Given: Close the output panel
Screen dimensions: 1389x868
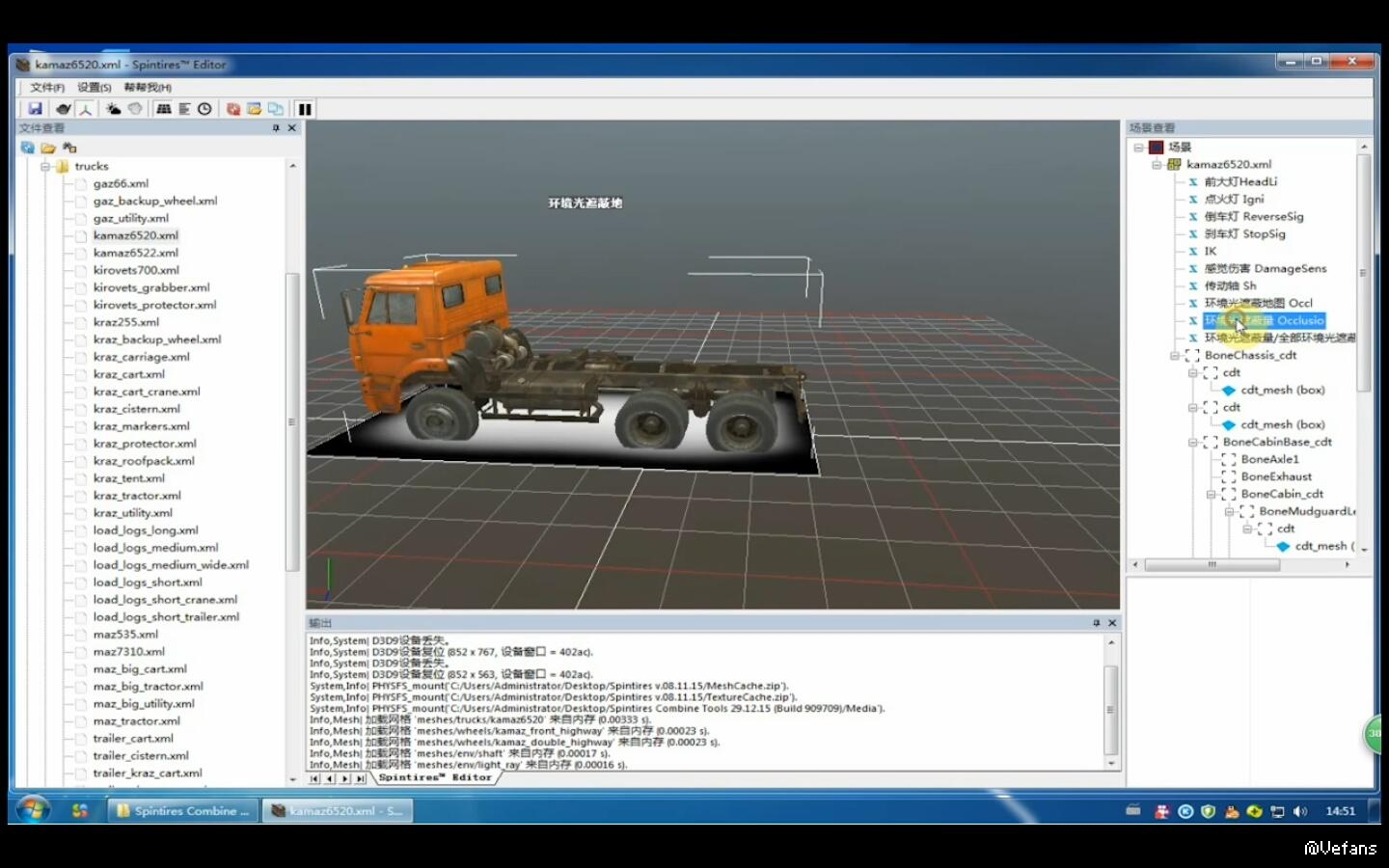Looking at the screenshot, I should pyautogui.click(x=1112, y=623).
